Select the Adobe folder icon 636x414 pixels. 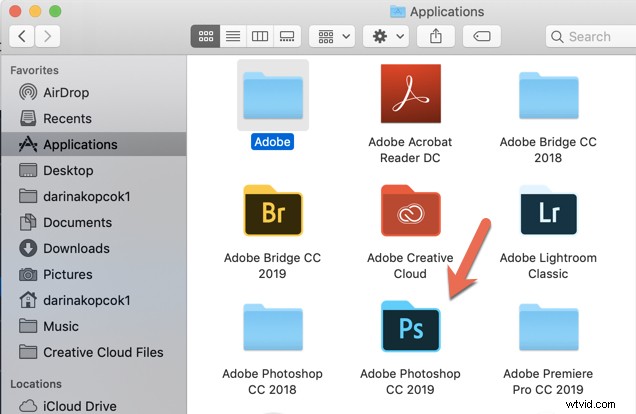(273, 95)
